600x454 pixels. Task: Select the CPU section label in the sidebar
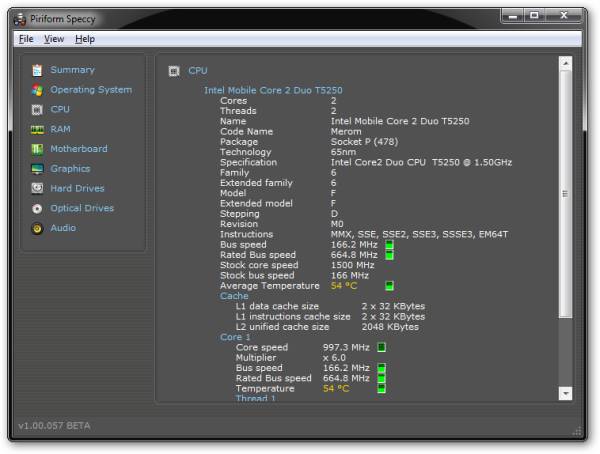[x=60, y=109]
